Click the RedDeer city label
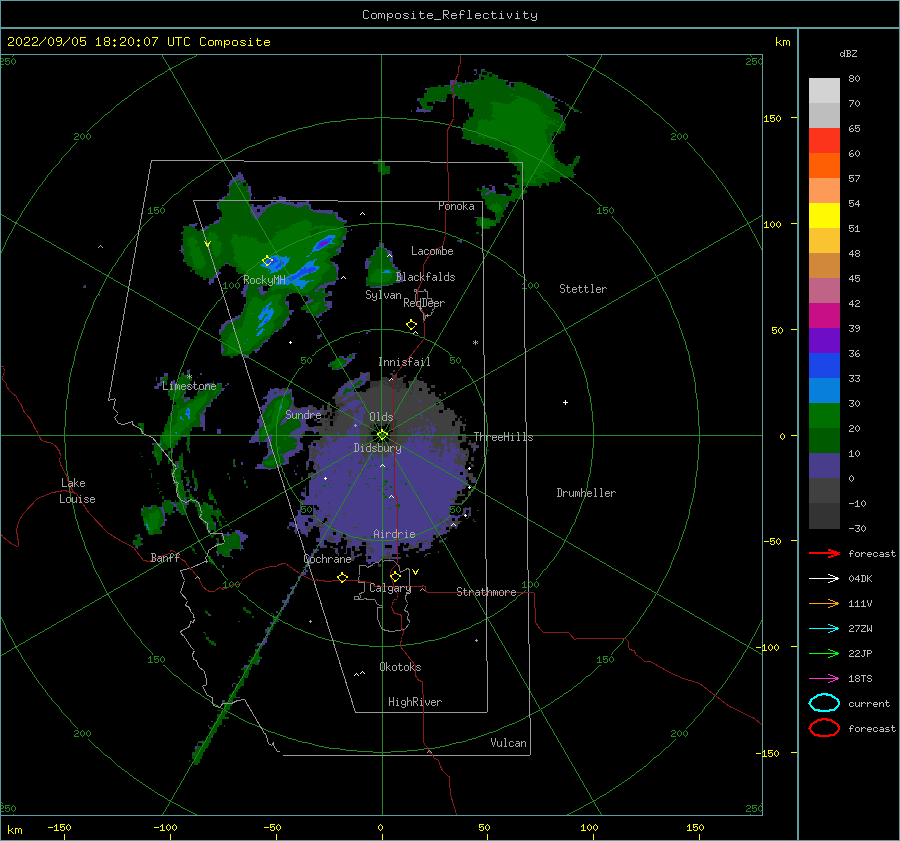This screenshot has height=841, width=900. pyautogui.click(x=424, y=303)
